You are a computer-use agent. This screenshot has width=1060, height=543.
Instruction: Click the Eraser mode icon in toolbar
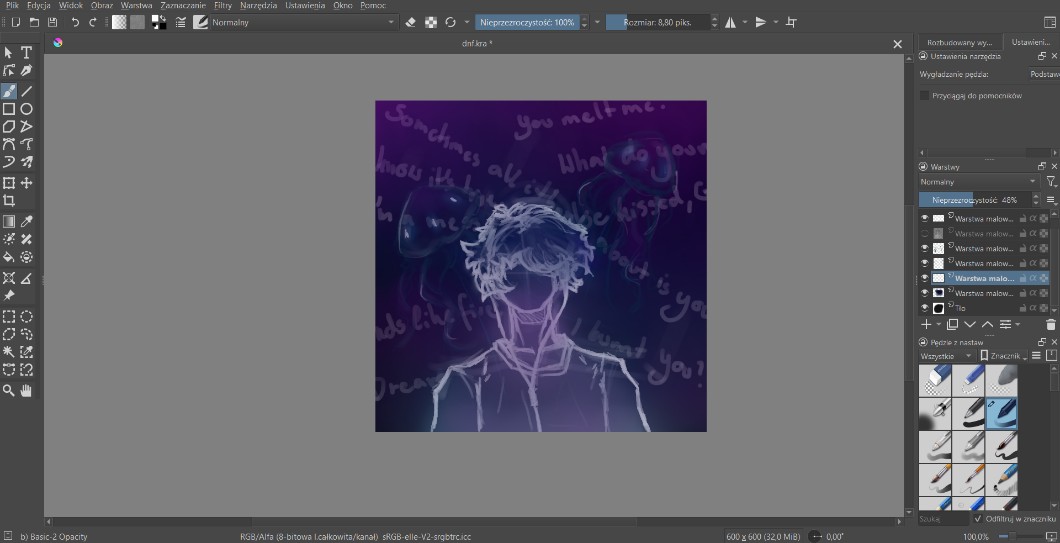(410, 22)
